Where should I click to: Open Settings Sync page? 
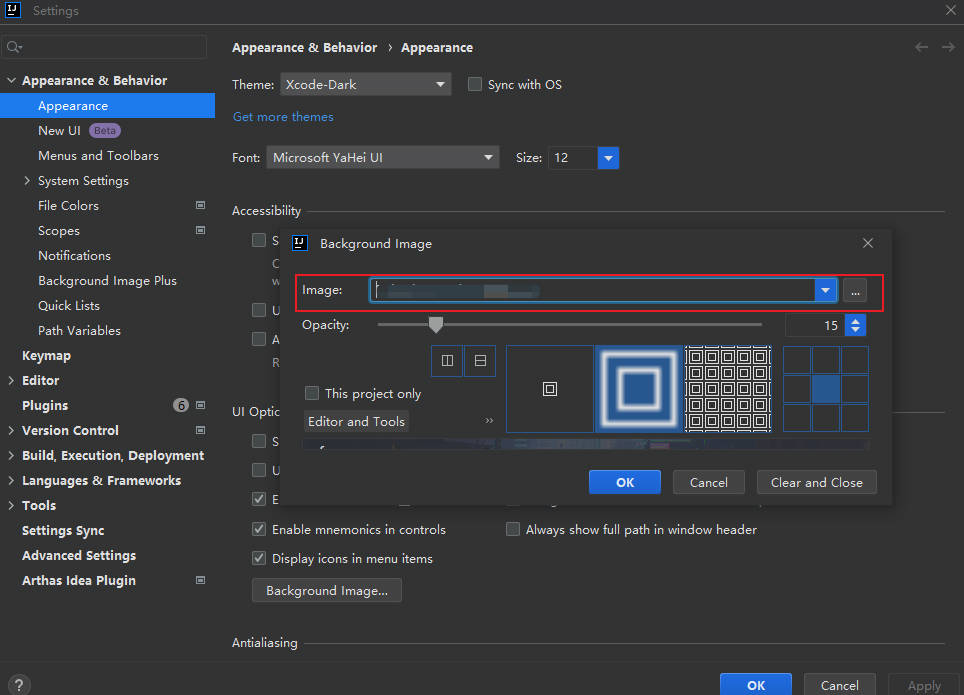pos(63,530)
